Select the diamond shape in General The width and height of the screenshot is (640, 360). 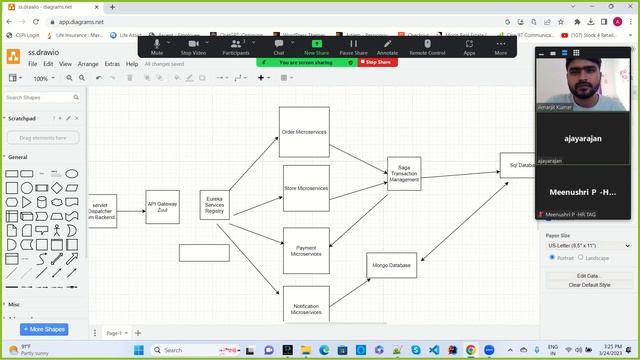57,188
